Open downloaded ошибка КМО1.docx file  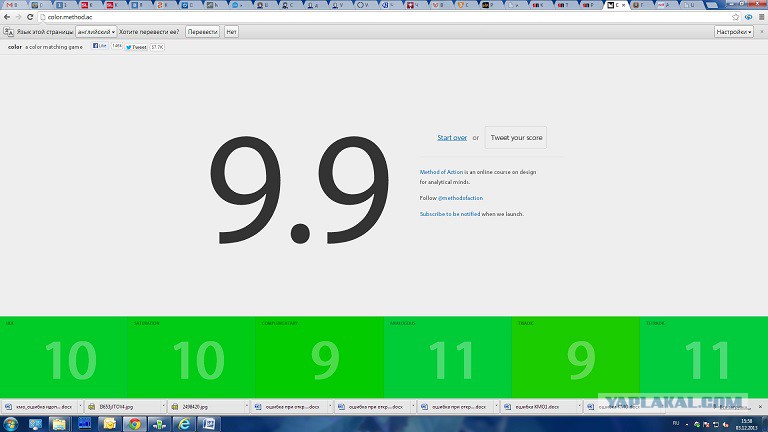(538, 407)
